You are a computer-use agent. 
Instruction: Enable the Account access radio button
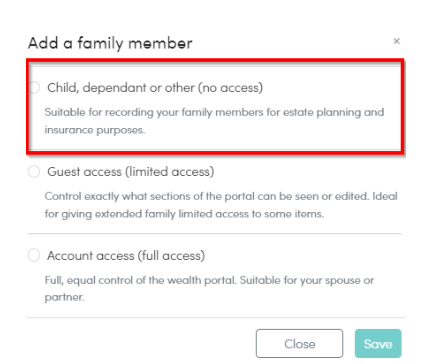(34, 256)
